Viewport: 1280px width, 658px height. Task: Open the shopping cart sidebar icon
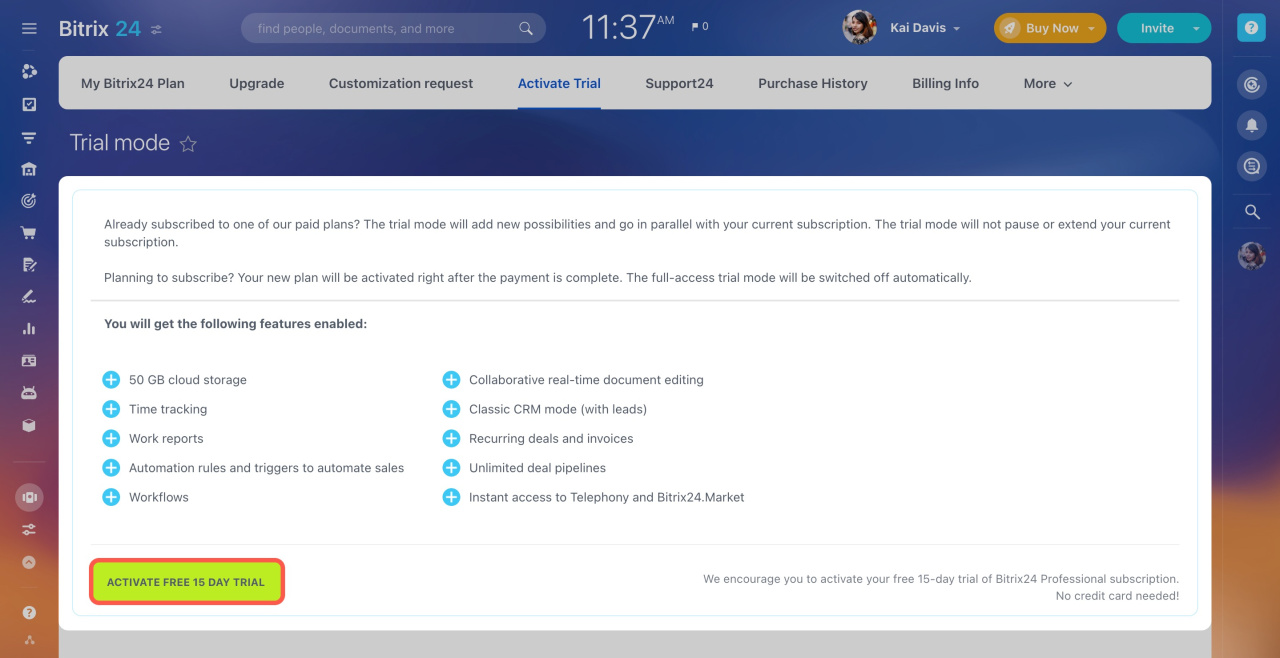(x=29, y=233)
